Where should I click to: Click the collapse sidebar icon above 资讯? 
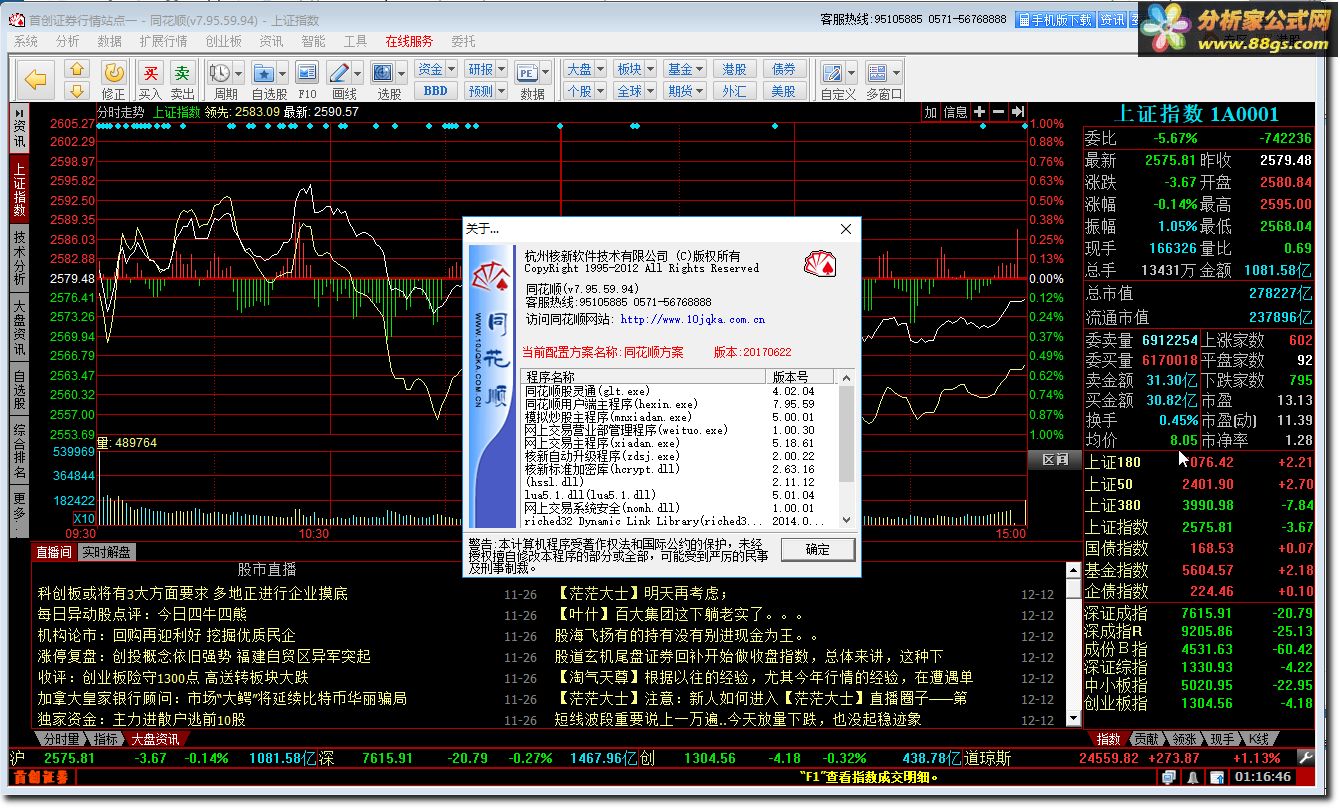click(19, 114)
